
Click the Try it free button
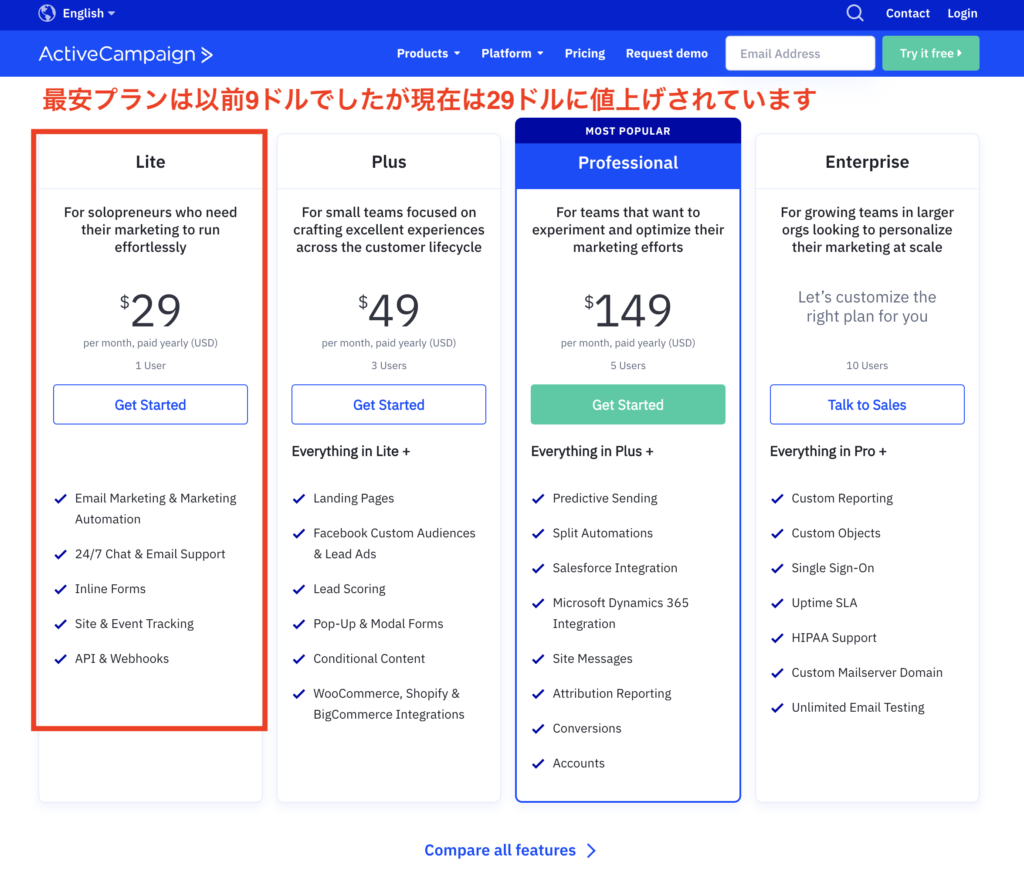pyautogui.click(x=931, y=54)
